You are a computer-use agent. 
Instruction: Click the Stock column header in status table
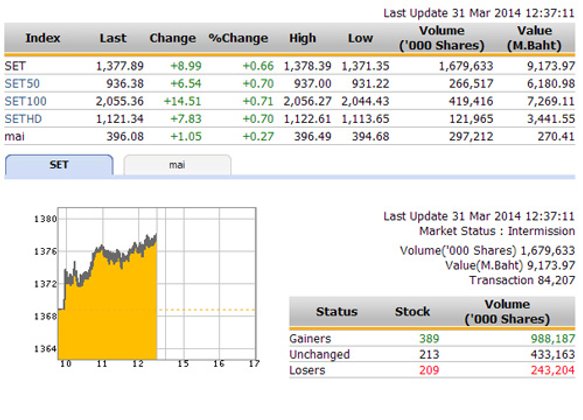[412, 311]
